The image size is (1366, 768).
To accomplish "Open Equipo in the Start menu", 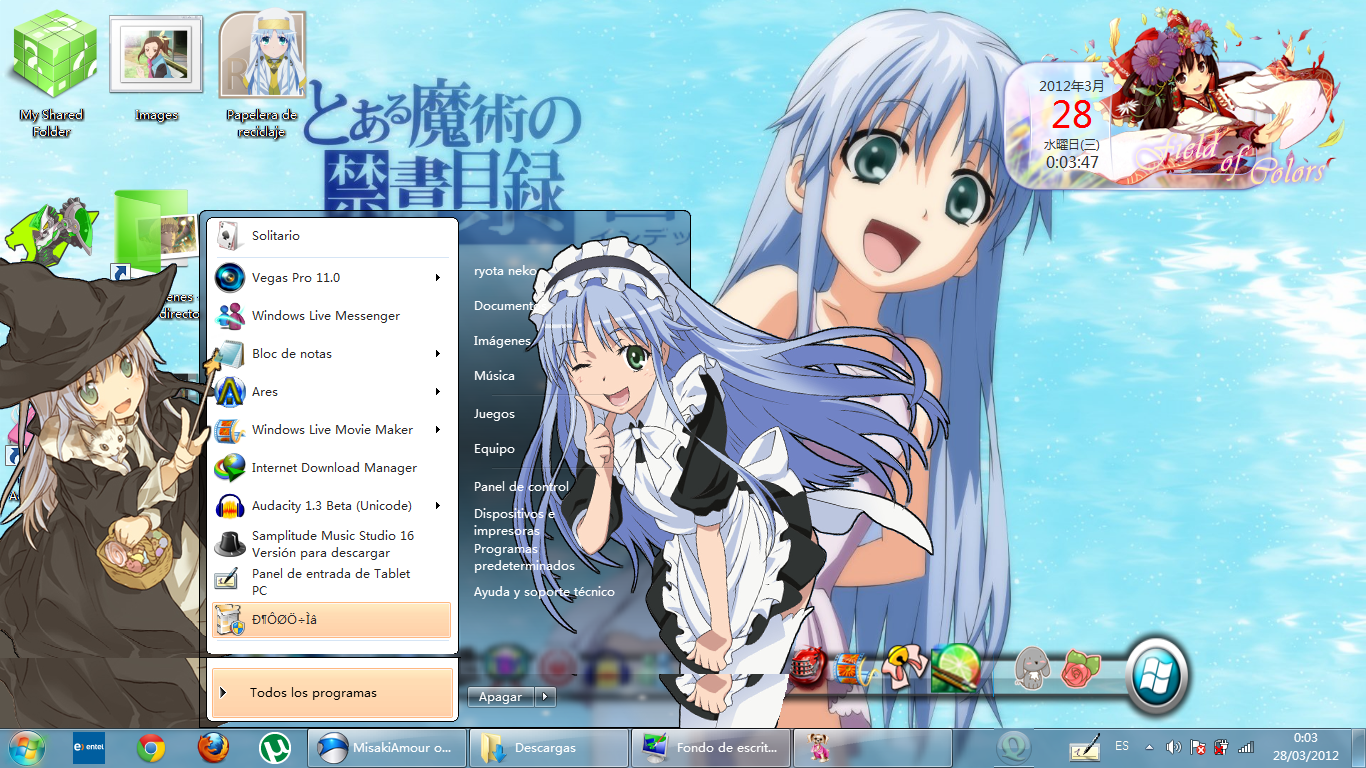I will pyautogui.click(x=494, y=449).
